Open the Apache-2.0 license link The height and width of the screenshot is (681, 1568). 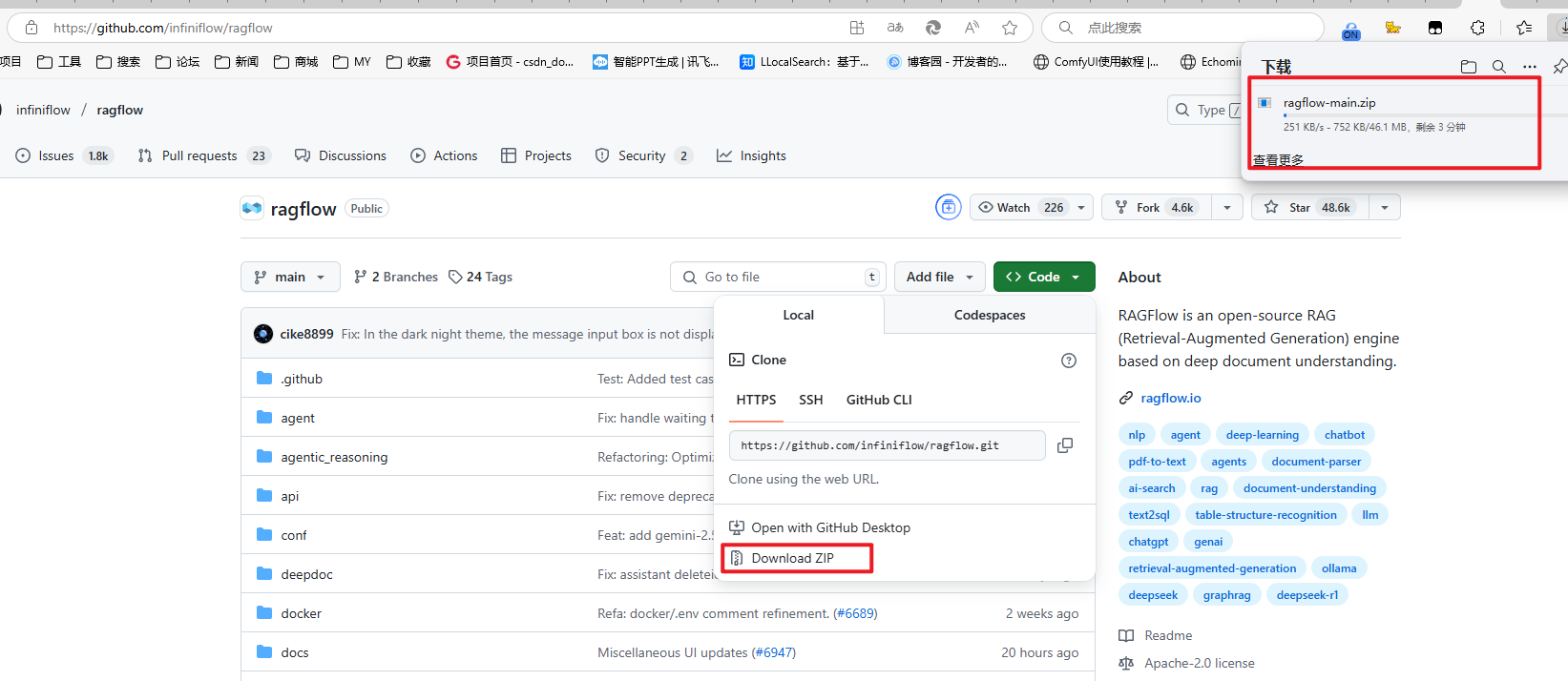1200,663
